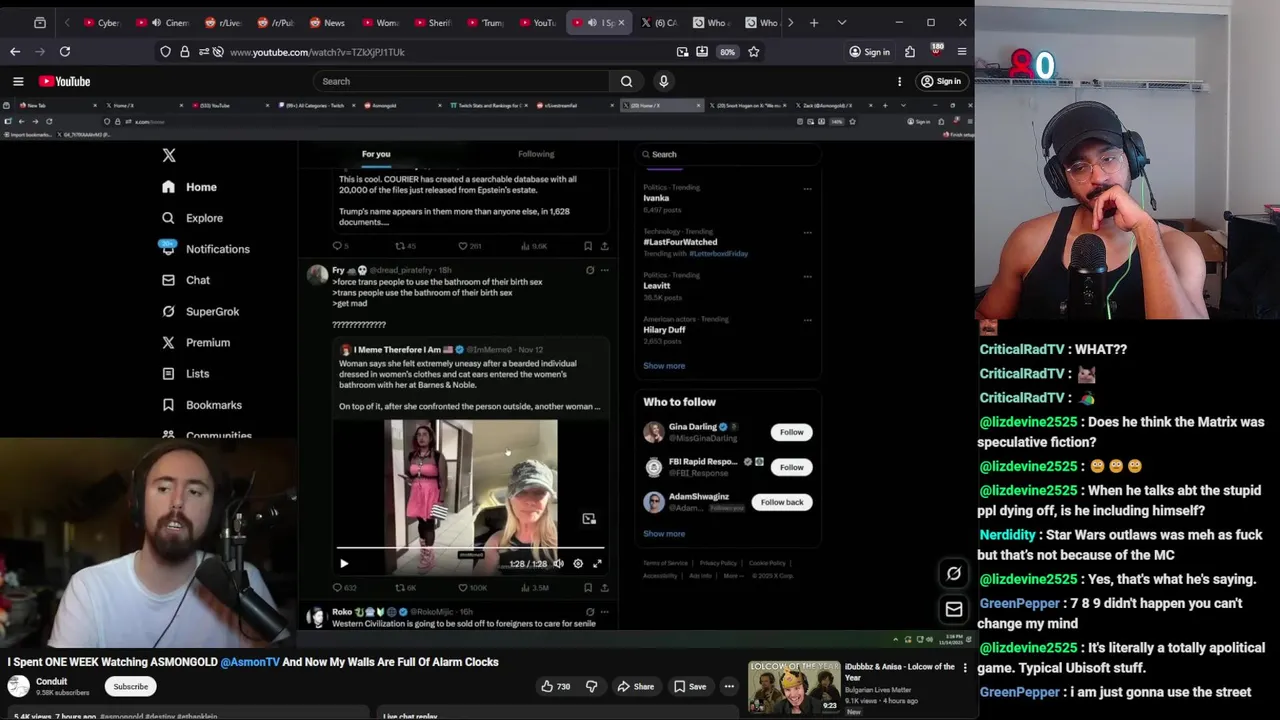Click the Grok floating icon in the X page
This screenshot has height=720, width=1280.
tap(954, 573)
